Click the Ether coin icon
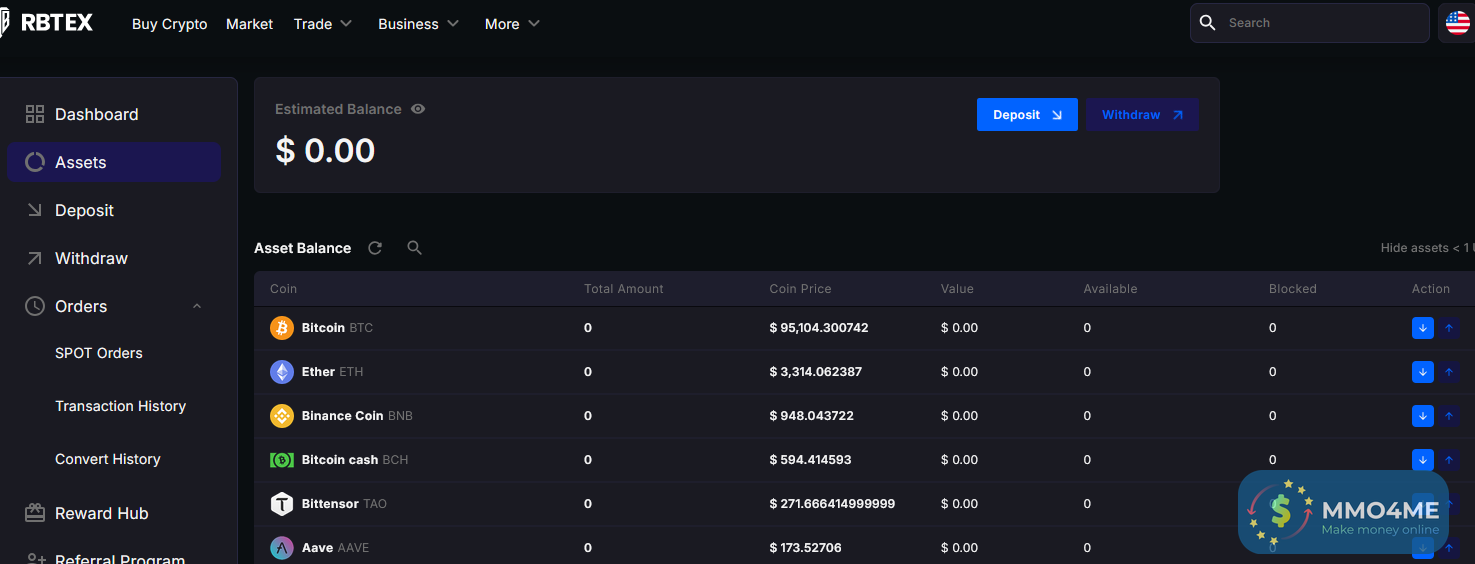The height and width of the screenshot is (564, 1475). (x=282, y=372)
